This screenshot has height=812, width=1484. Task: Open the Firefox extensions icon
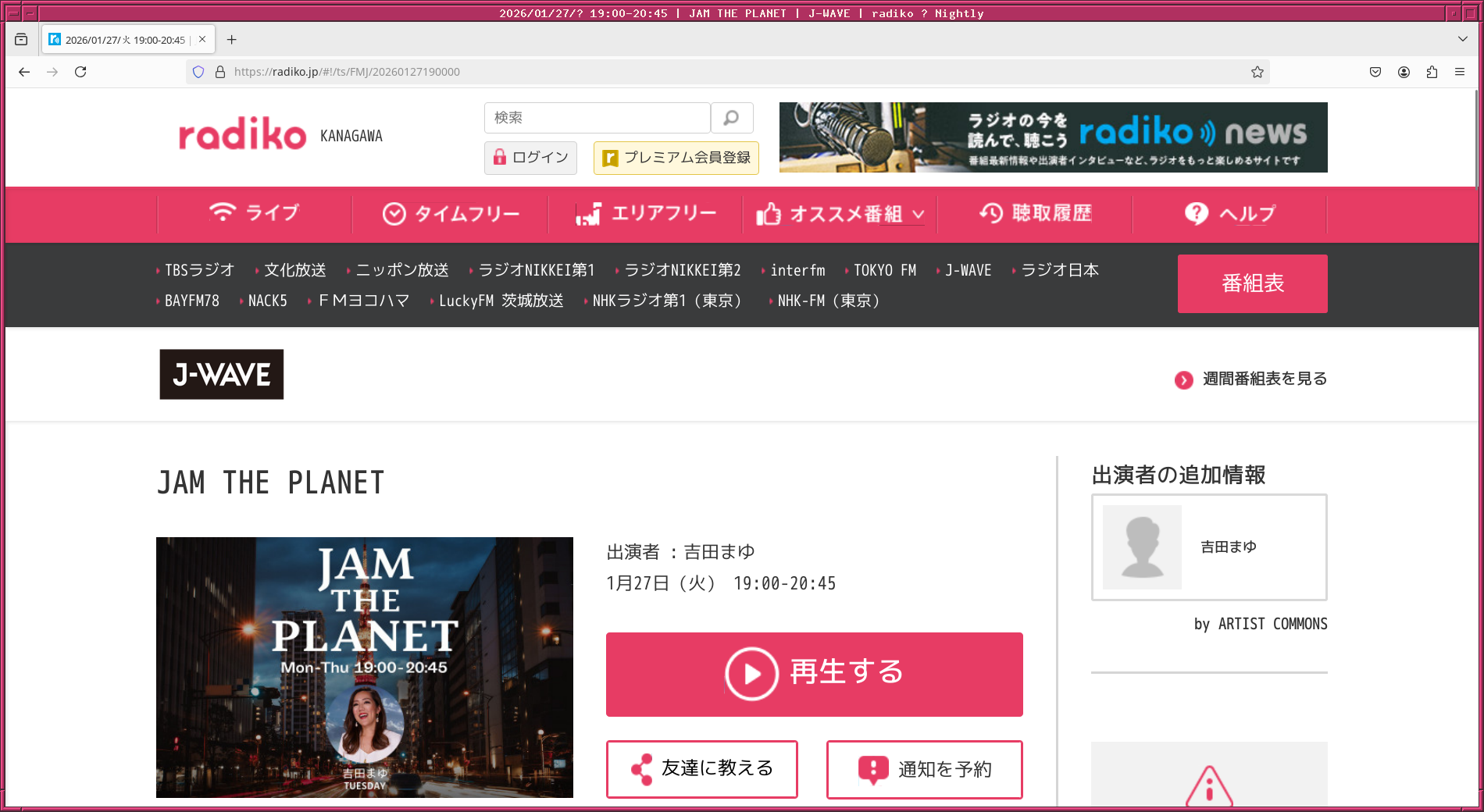point(1432,72)
